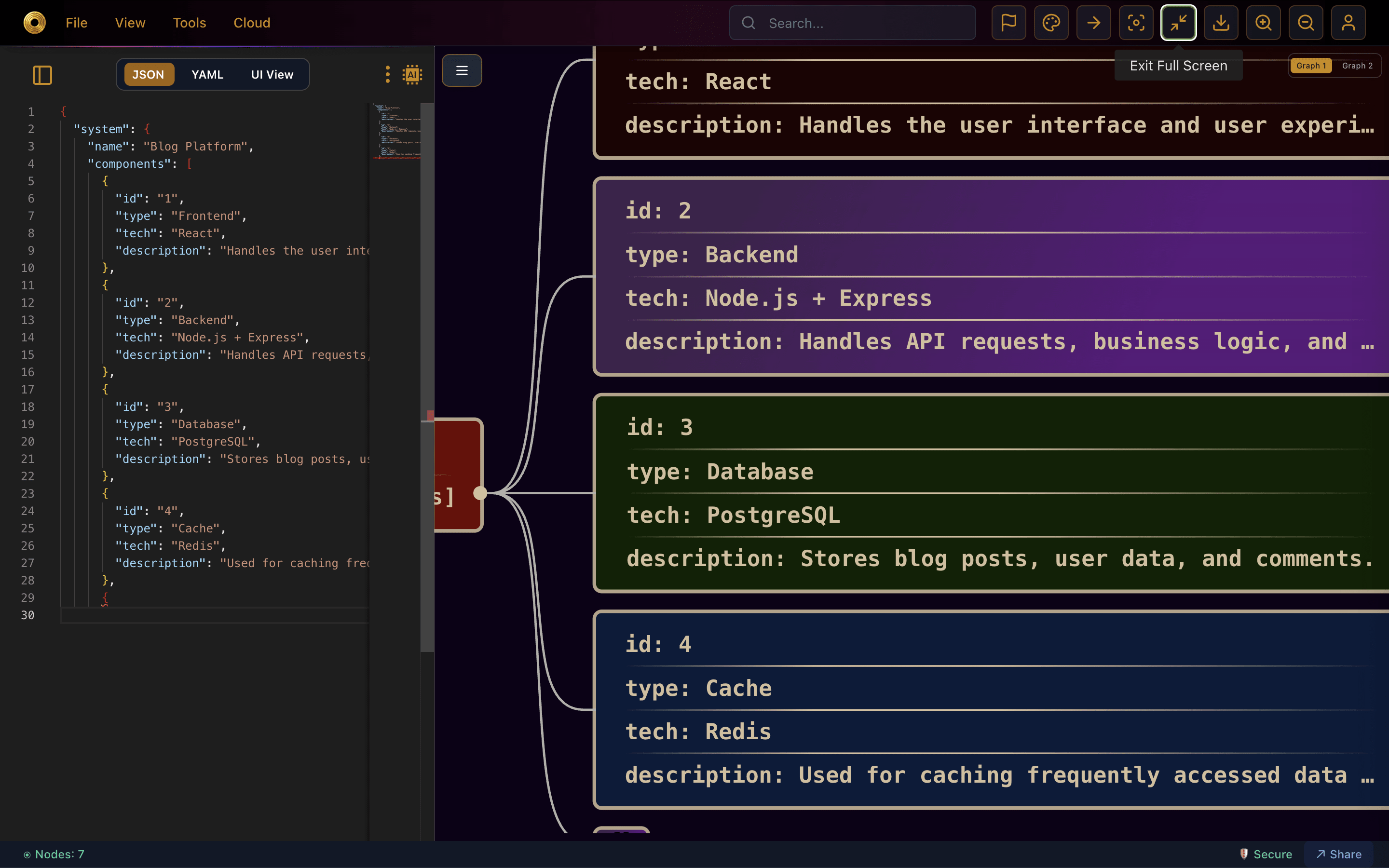
Task: Switch to the JSON tab
Action: (149, 75)
